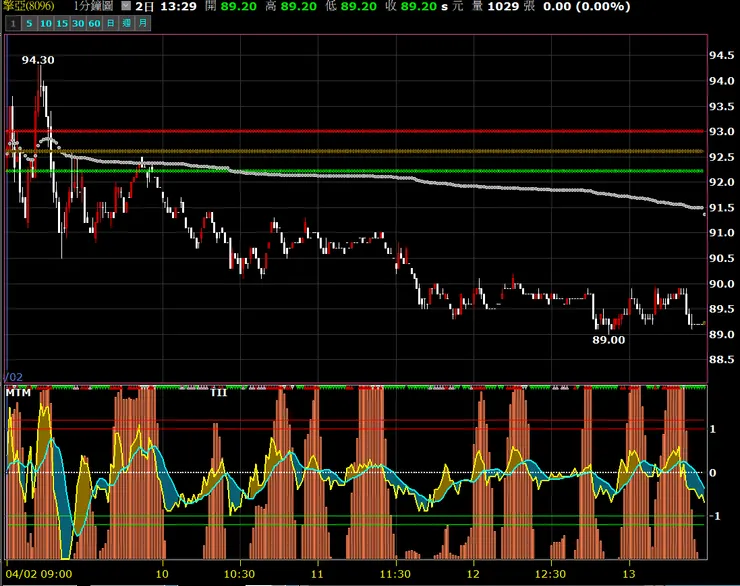
Task: Switch to the monthly (月) chart
Action: 143,23
